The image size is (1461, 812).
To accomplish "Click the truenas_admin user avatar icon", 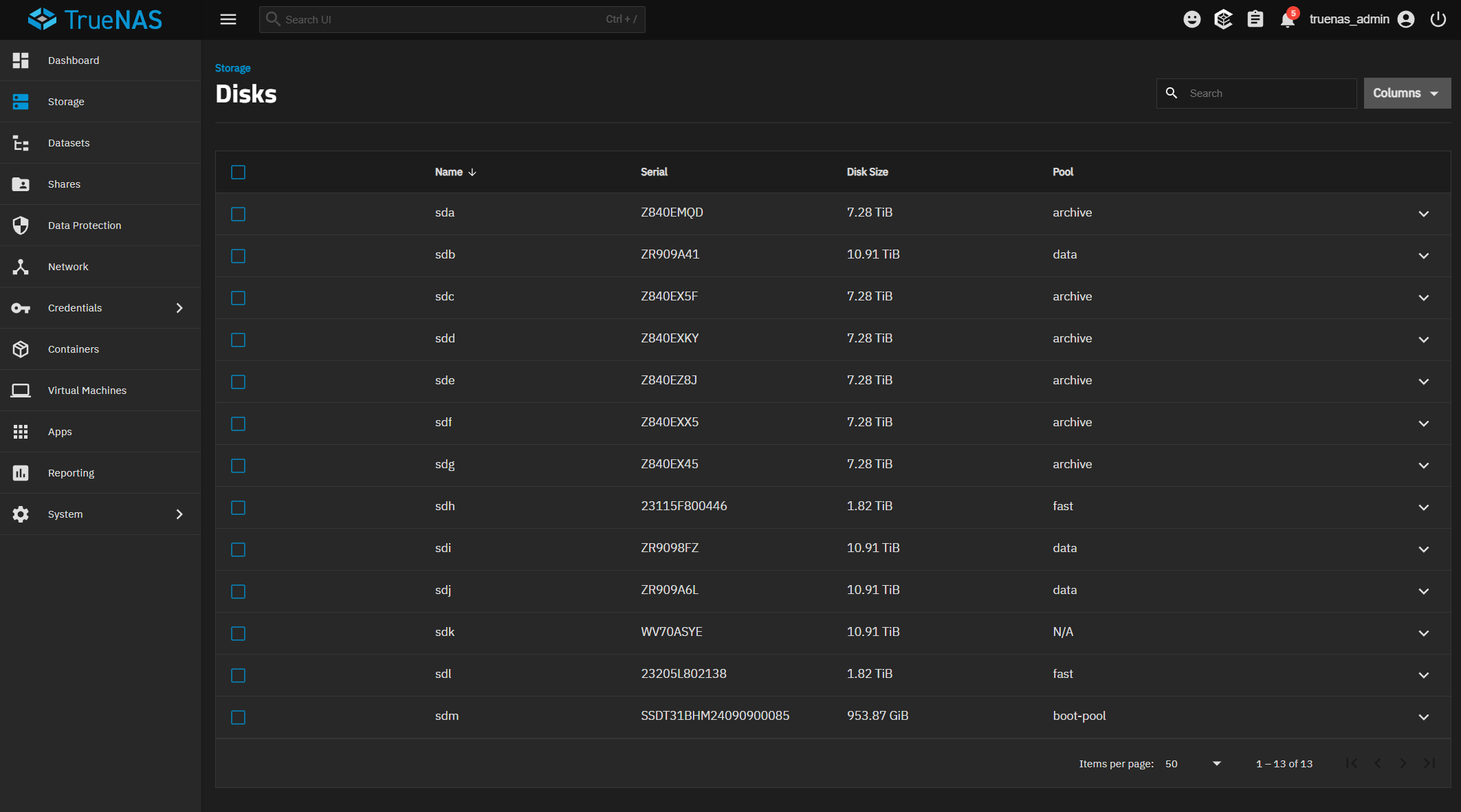I will (1406, 19).
